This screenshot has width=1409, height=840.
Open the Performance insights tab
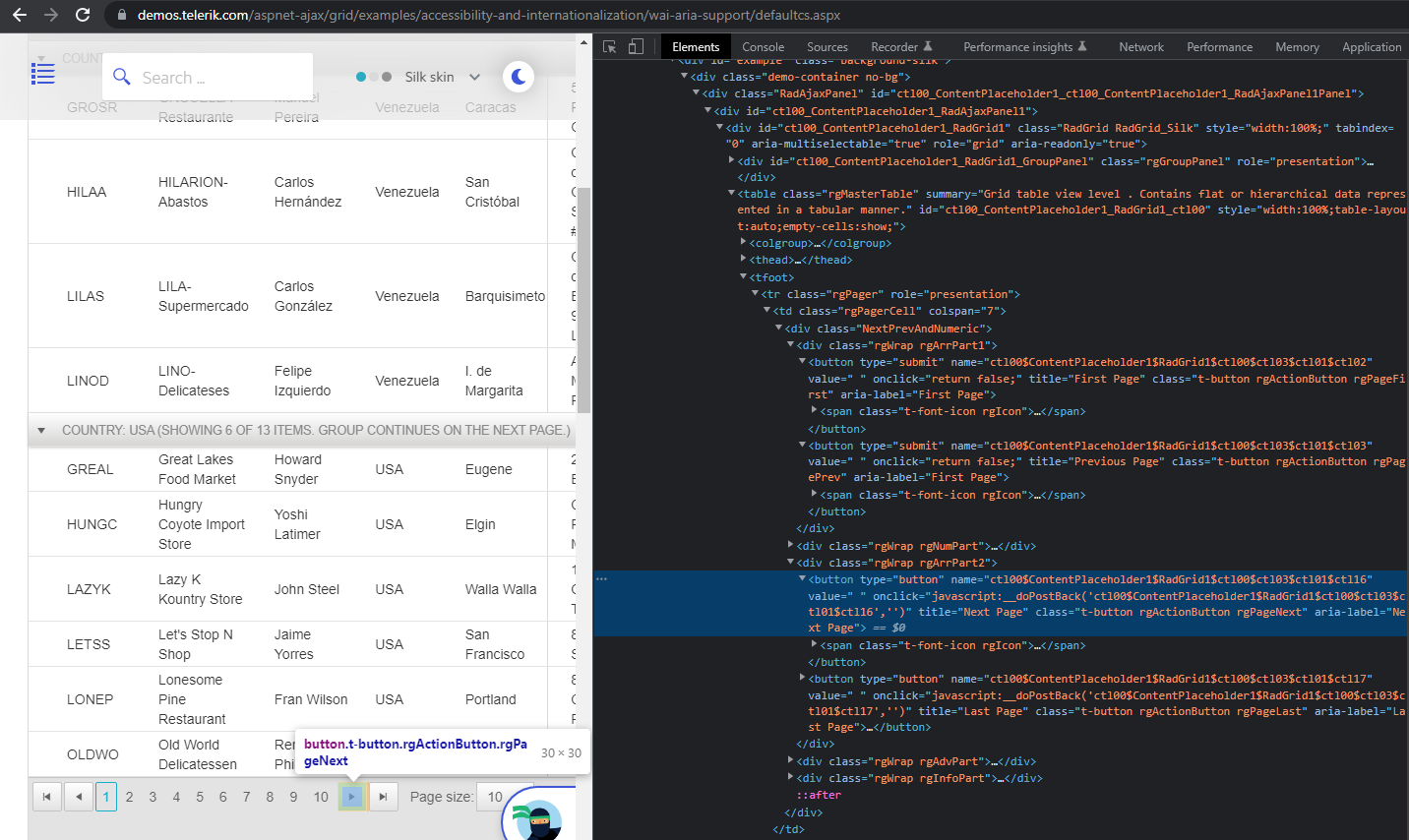(1025, 47)
